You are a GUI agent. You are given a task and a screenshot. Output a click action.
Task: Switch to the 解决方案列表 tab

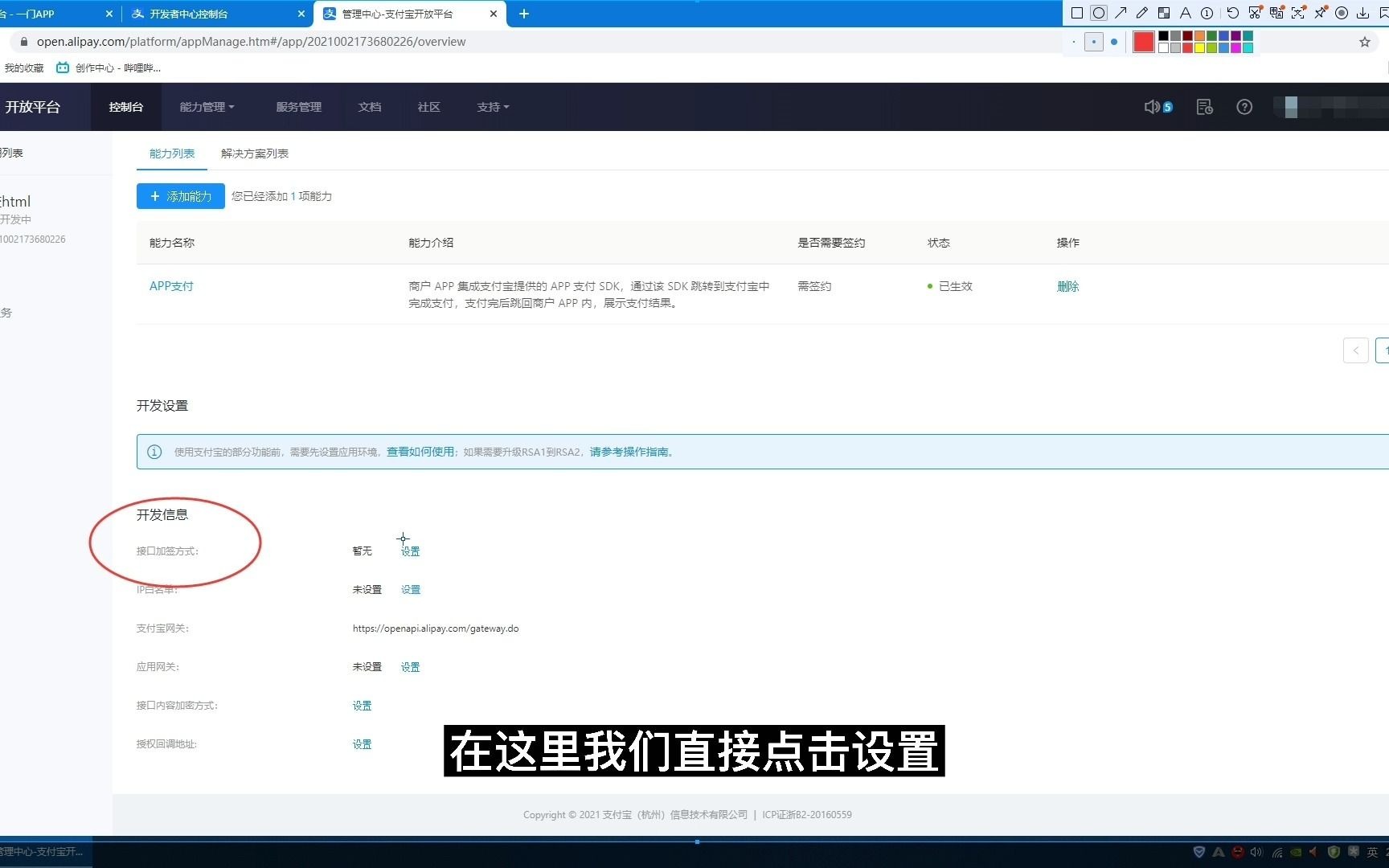click(x=254, y=154)
